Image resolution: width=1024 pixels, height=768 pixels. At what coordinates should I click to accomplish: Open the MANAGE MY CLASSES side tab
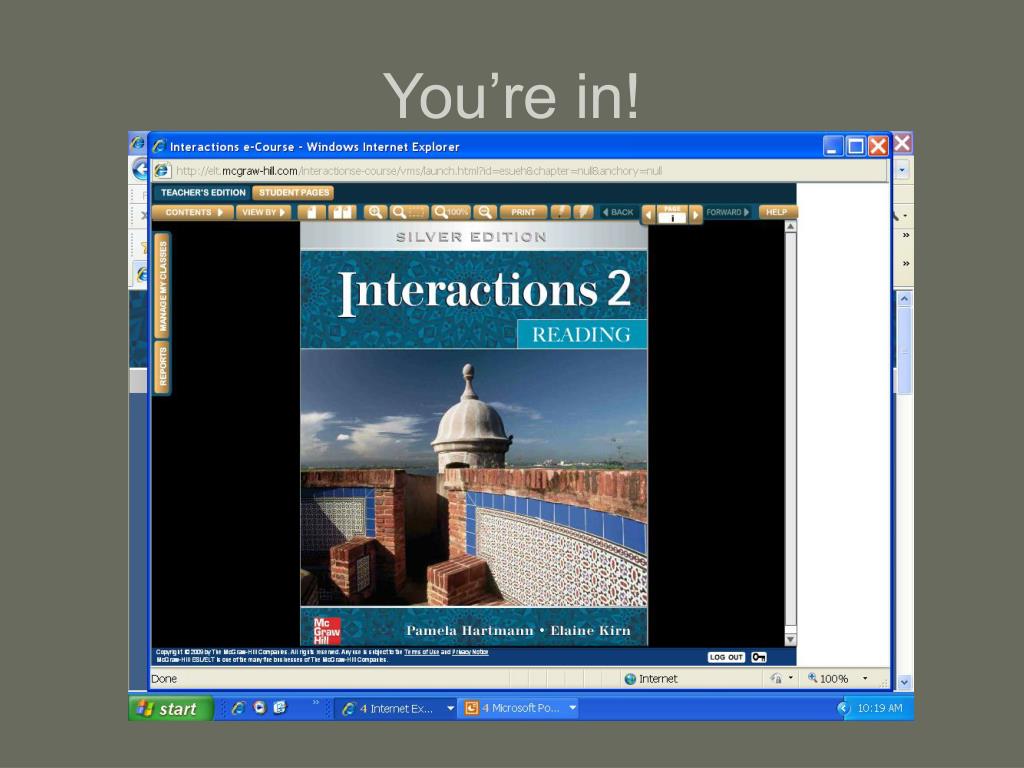tap(163, 286)
